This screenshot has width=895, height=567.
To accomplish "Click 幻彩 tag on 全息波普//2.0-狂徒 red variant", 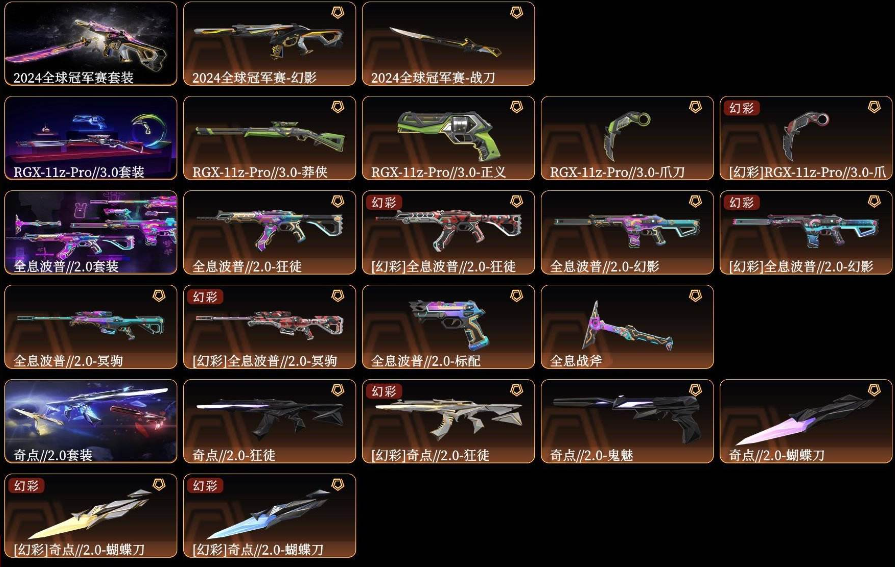I will tap(384, 202).
